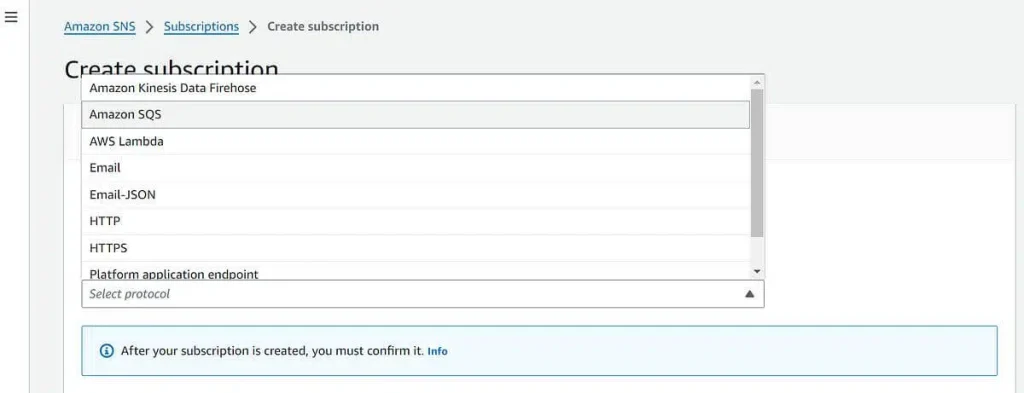Choose Amazon SQS from protocol list
The height and width of the screenshot is (393, 1024).
pos(416,115)
